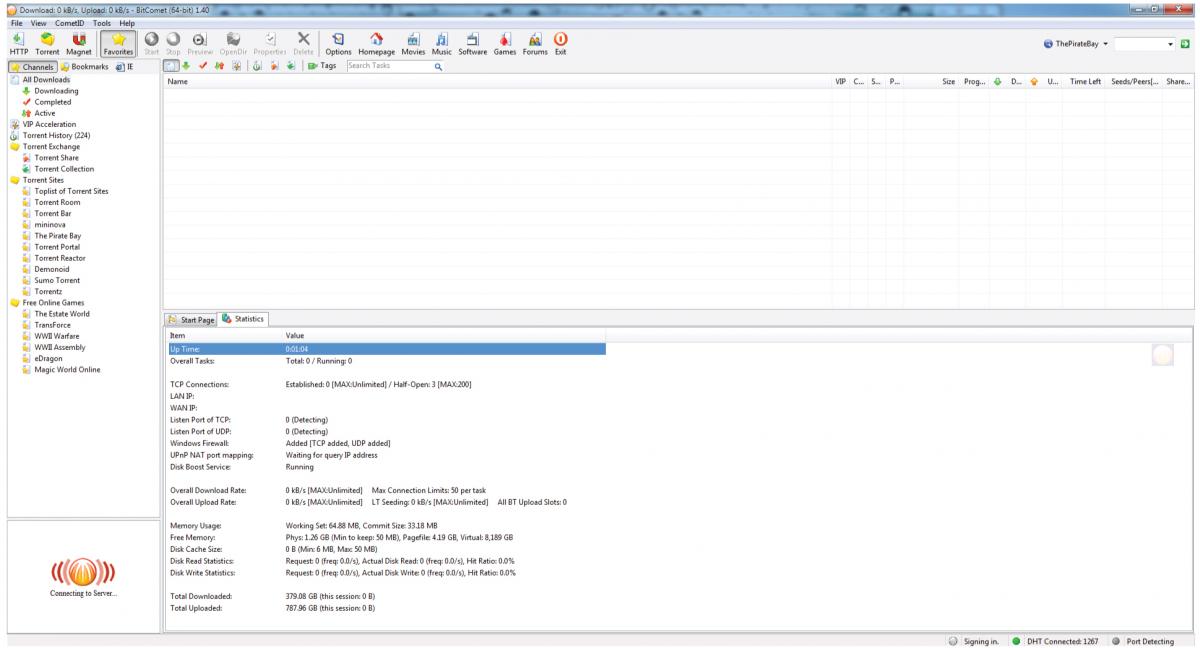Click the green search go button

1187,45
